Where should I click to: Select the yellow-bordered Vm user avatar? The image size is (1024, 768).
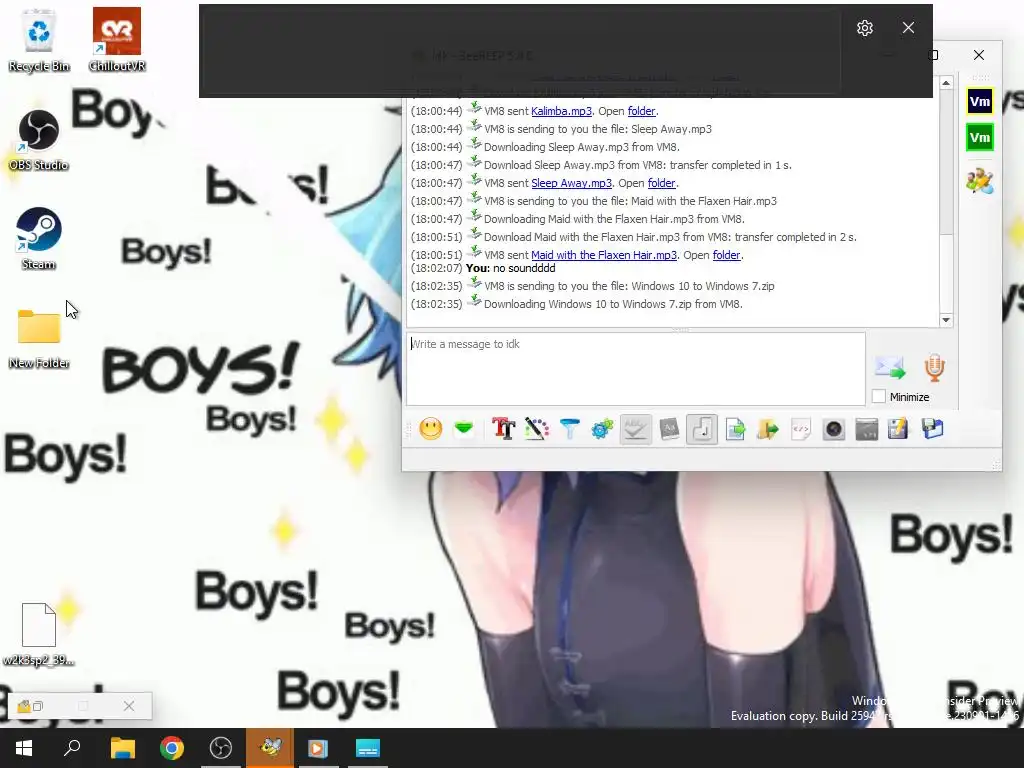980,101
